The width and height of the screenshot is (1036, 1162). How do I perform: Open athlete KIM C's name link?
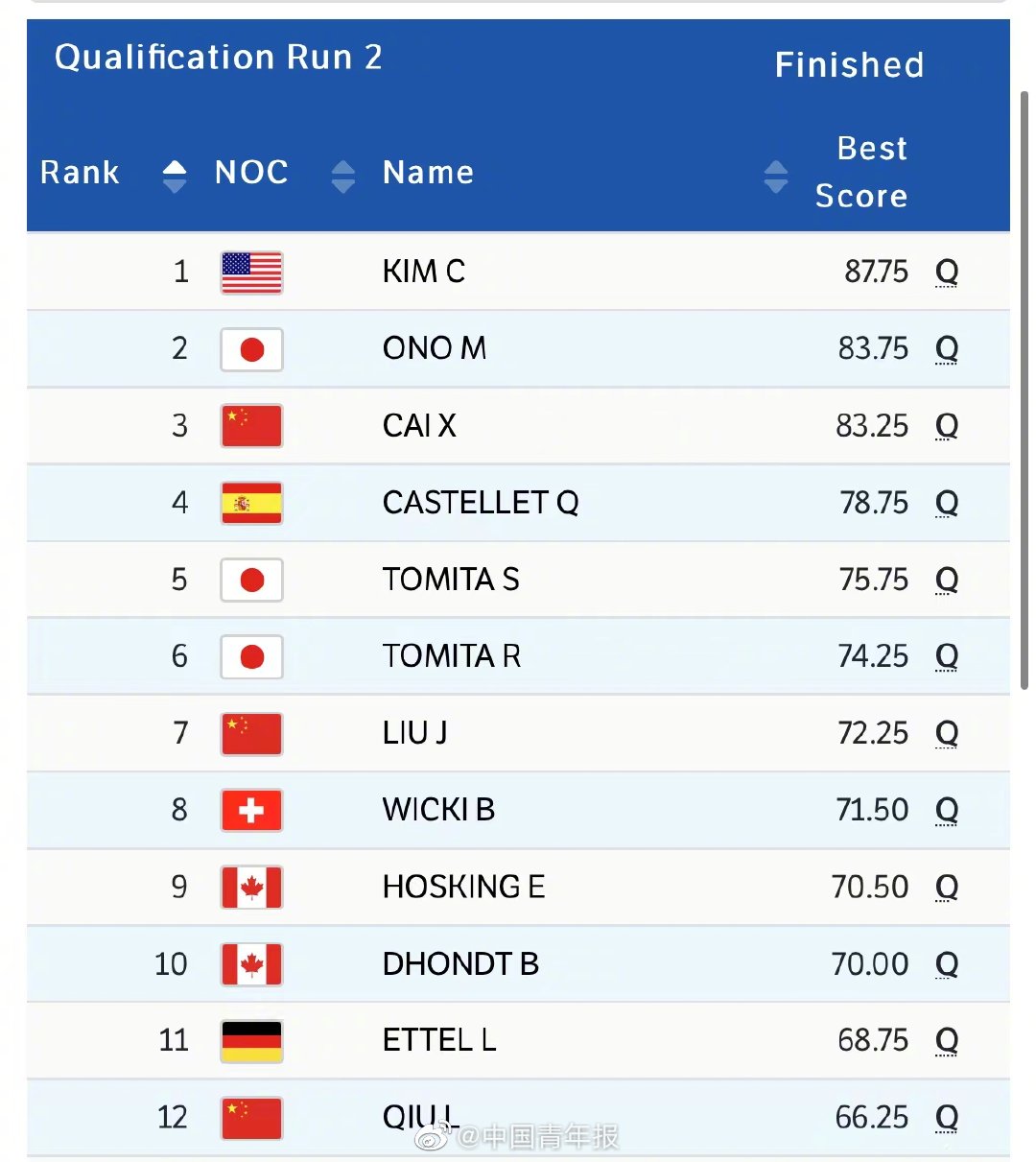tap(423, 273)
